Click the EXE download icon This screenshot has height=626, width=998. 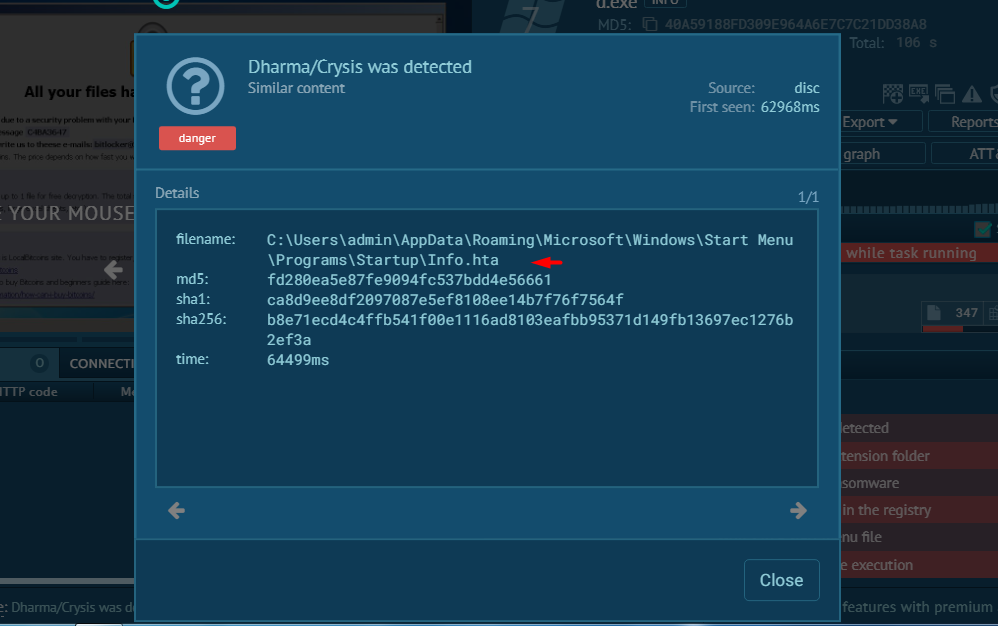pos(919,94)
